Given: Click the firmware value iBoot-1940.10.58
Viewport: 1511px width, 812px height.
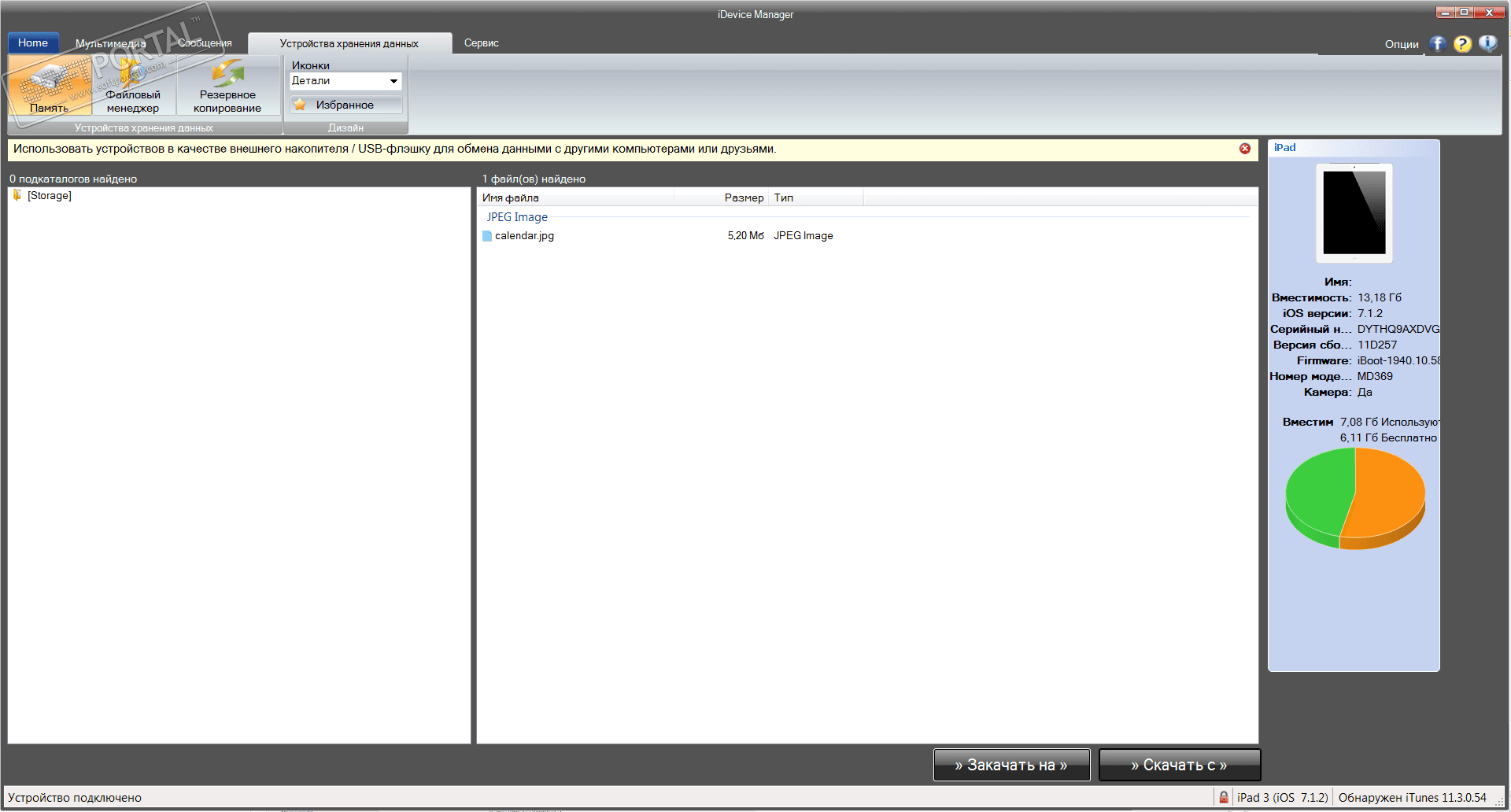Looking at the screenshot, I should [x=1398, y=360].
